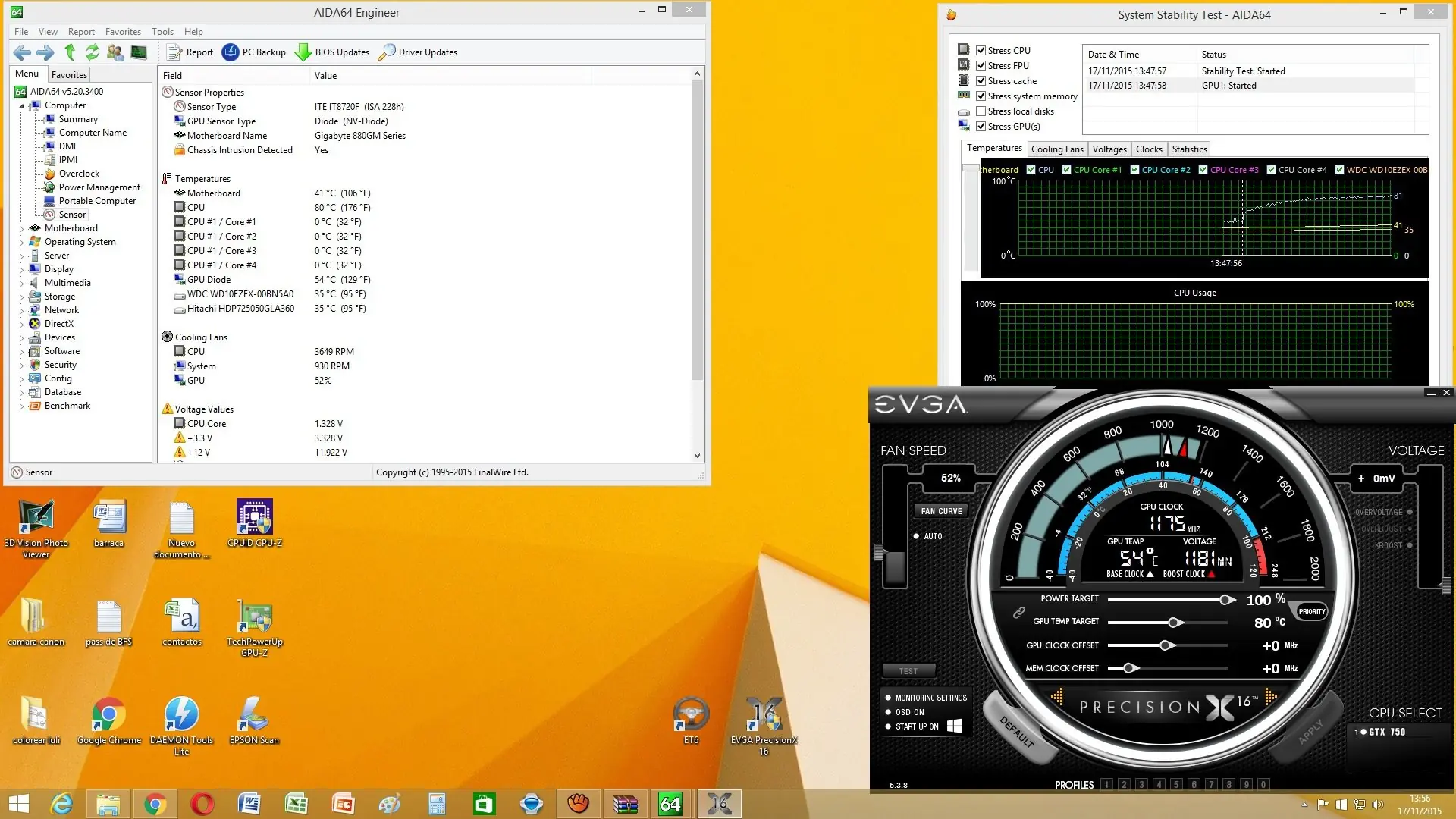Click Driver Updates in the toolbar
Screen dimensions: 1456x819
tap(418, 52)
